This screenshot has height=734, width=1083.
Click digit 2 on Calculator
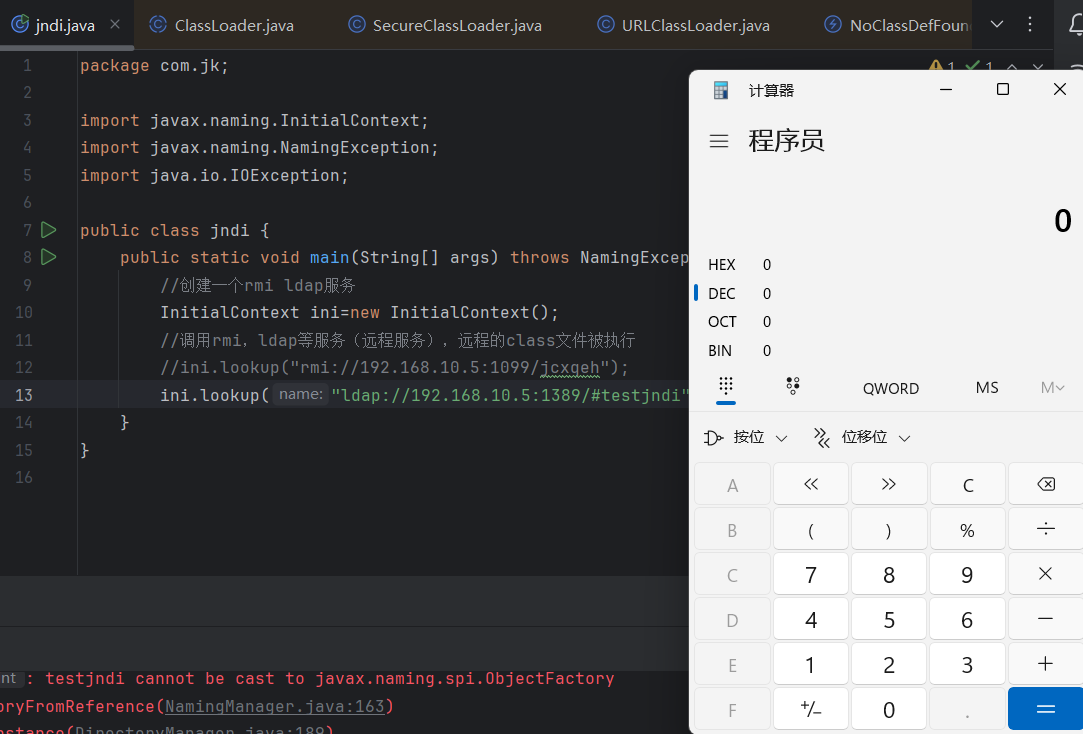tap(889, 664)
